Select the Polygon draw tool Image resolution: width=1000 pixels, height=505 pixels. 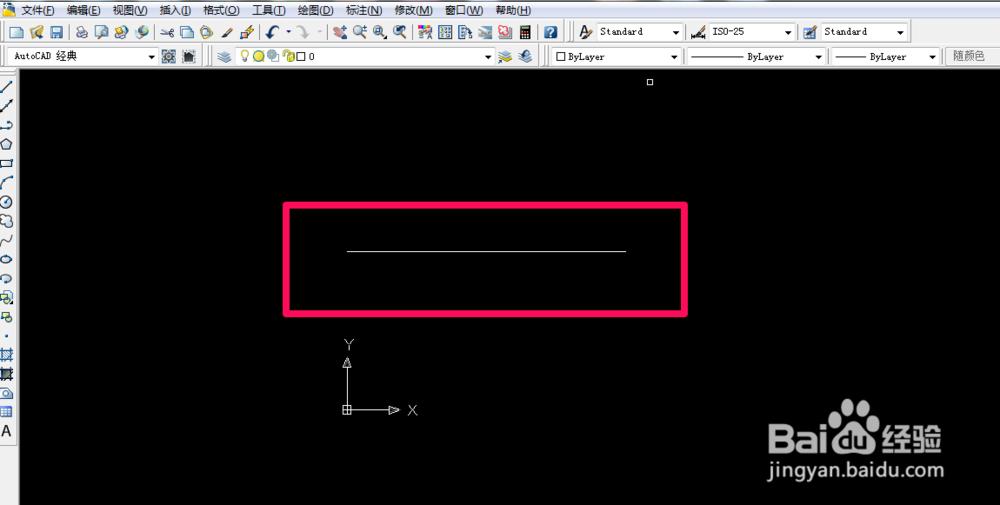click(6, 144)
